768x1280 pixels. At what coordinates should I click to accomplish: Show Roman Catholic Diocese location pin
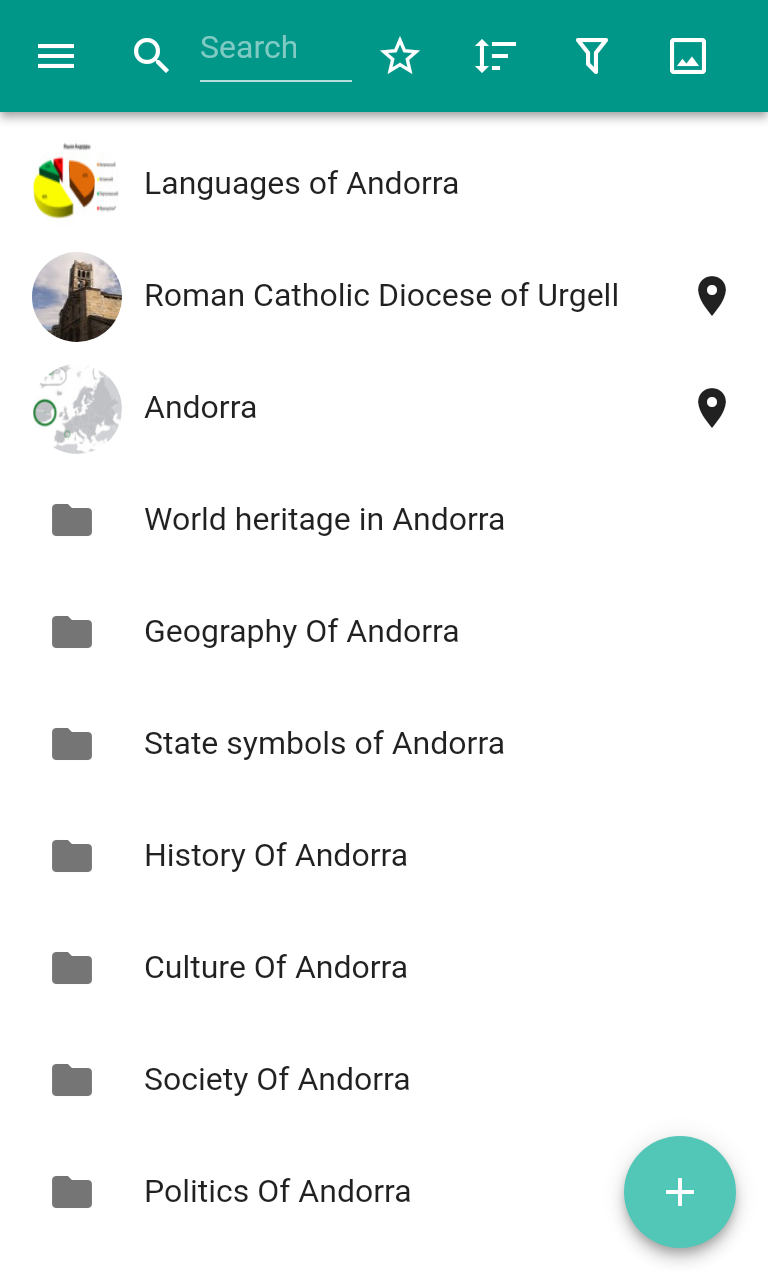tap(711, 296)
